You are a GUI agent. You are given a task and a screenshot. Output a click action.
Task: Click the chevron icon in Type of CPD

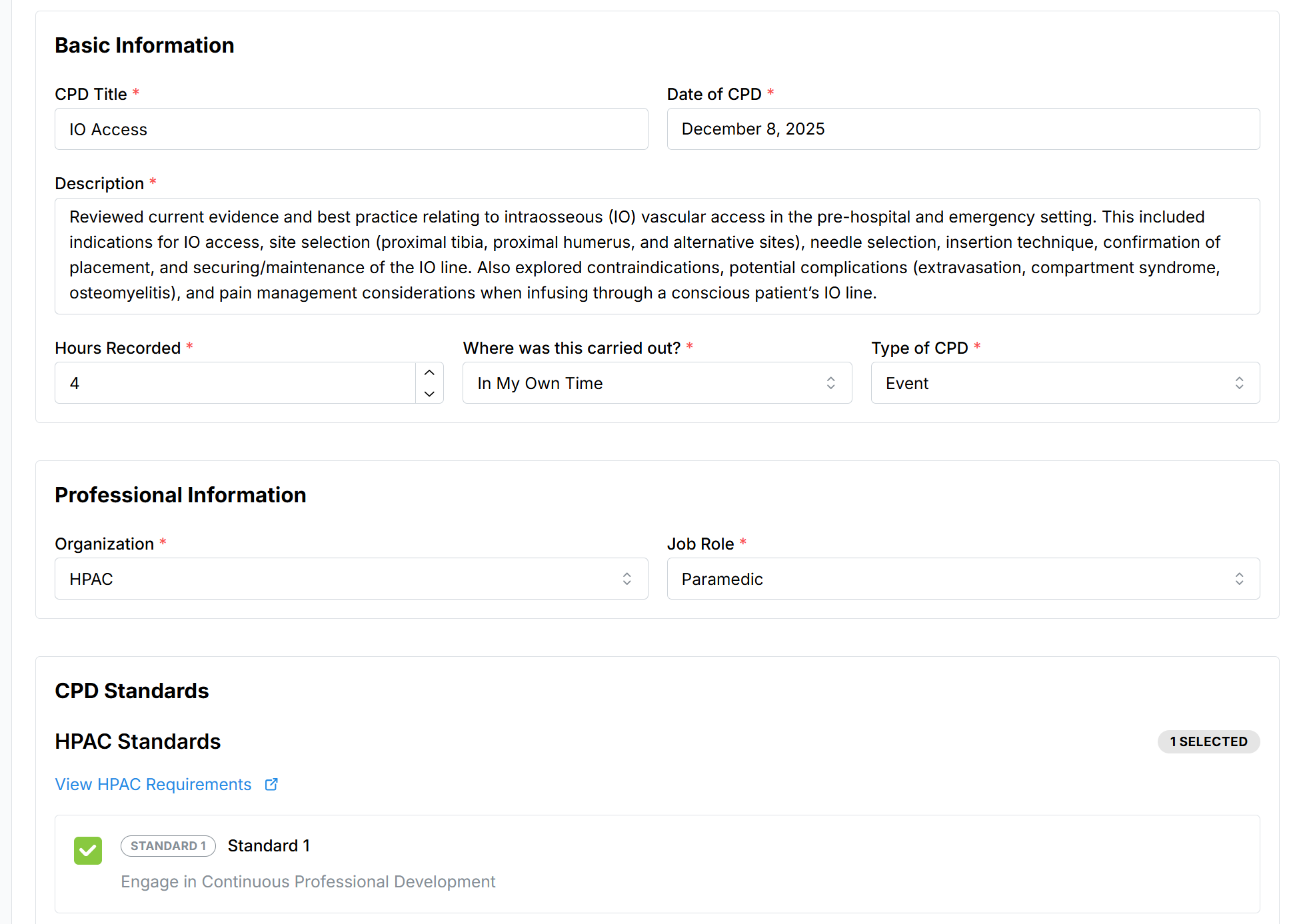coord(1239,383)
